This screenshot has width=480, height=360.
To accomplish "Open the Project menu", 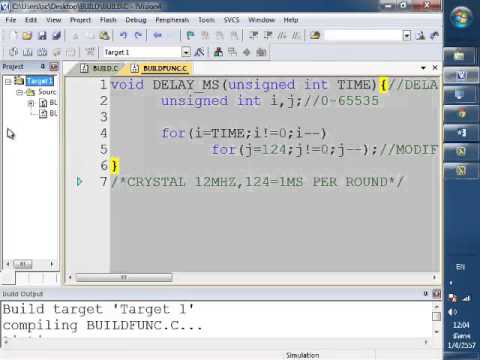I will coord(80,20).
